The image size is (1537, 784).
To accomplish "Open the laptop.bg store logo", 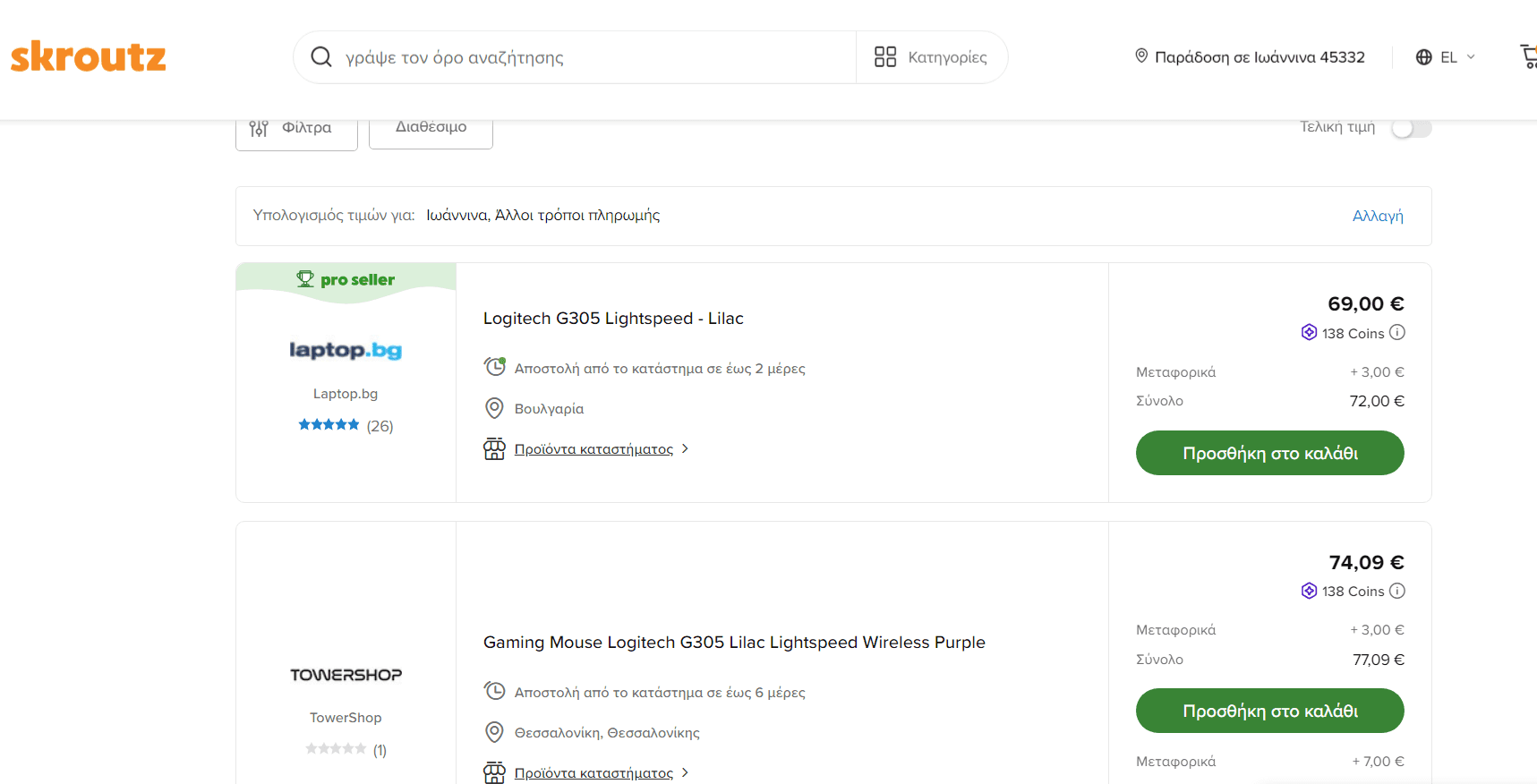I will [346, 350].
